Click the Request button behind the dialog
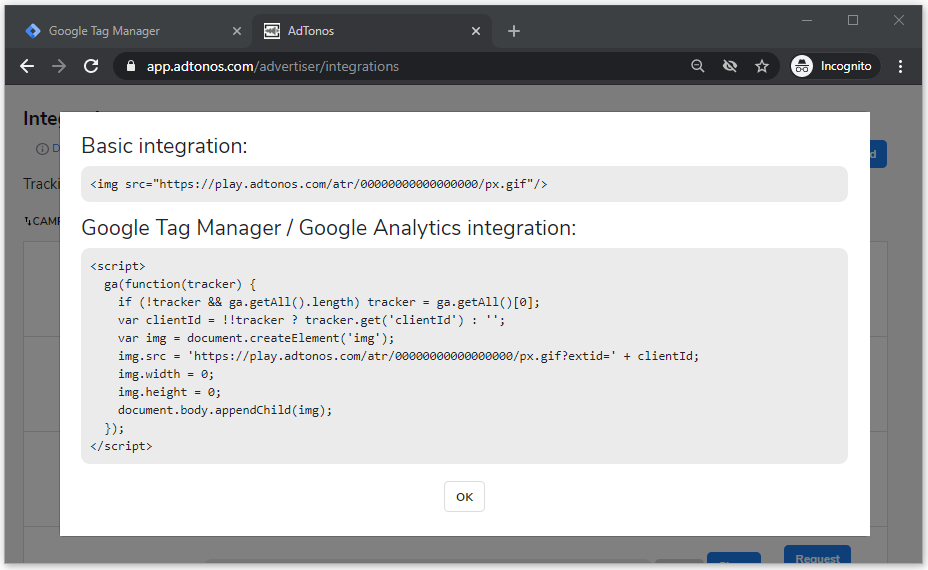The image size is (928, 570). point(817,555)
